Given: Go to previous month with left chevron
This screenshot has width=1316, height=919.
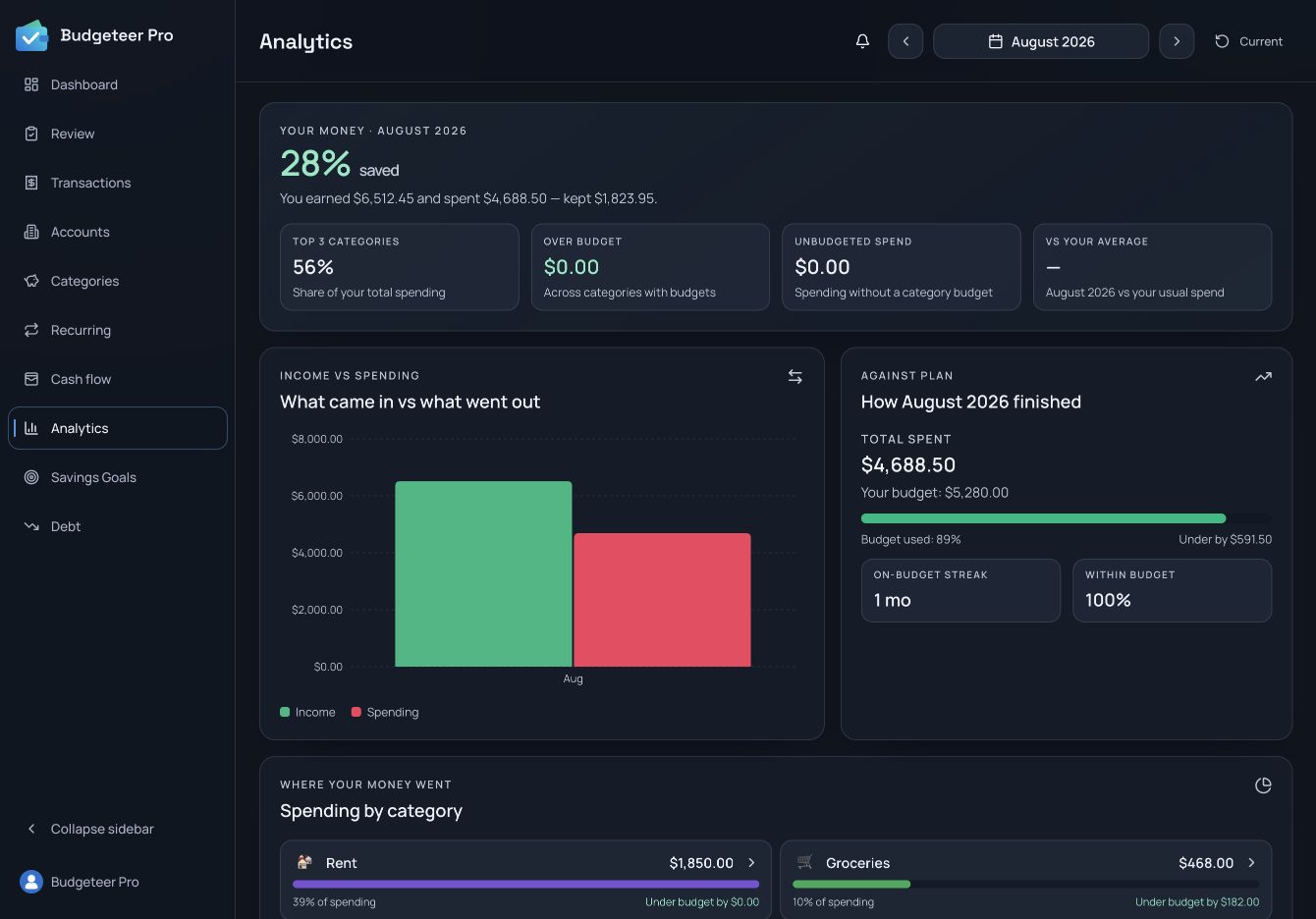Looking at the screenshot, I should [x=905, y=41].
